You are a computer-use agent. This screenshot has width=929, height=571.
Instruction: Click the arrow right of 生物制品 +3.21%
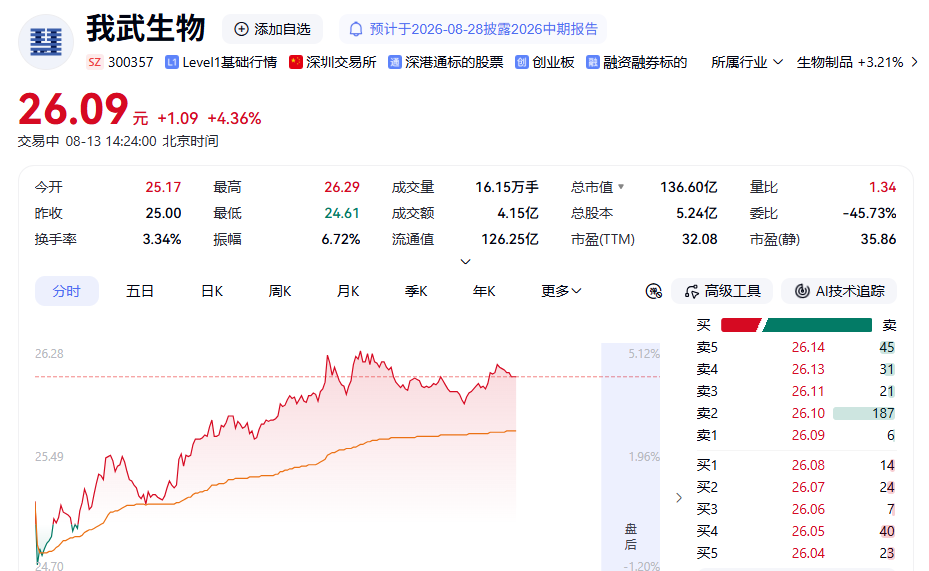click(914, 62)
